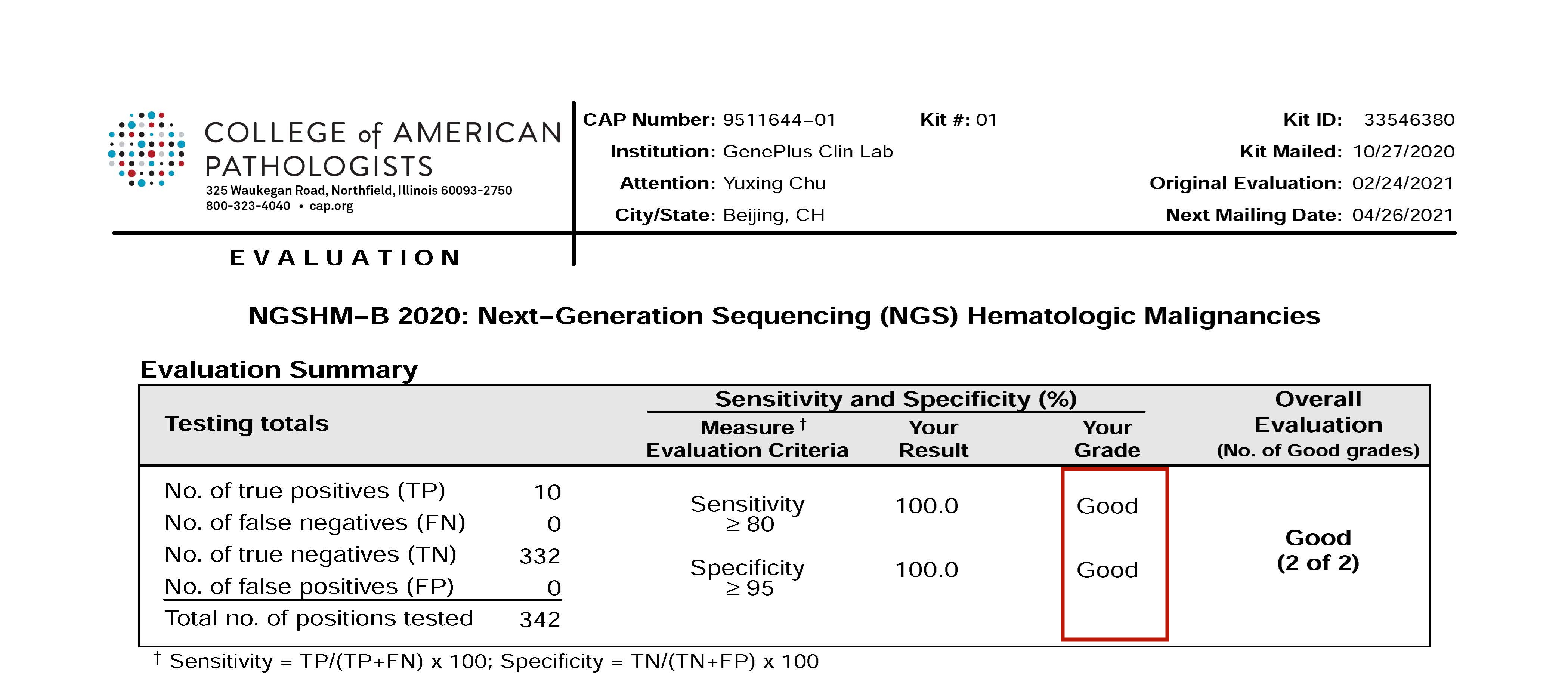The width and height of the screenshot is (1568, 686).
Task: Click the true negatives count 332
Action: (540, 556)
